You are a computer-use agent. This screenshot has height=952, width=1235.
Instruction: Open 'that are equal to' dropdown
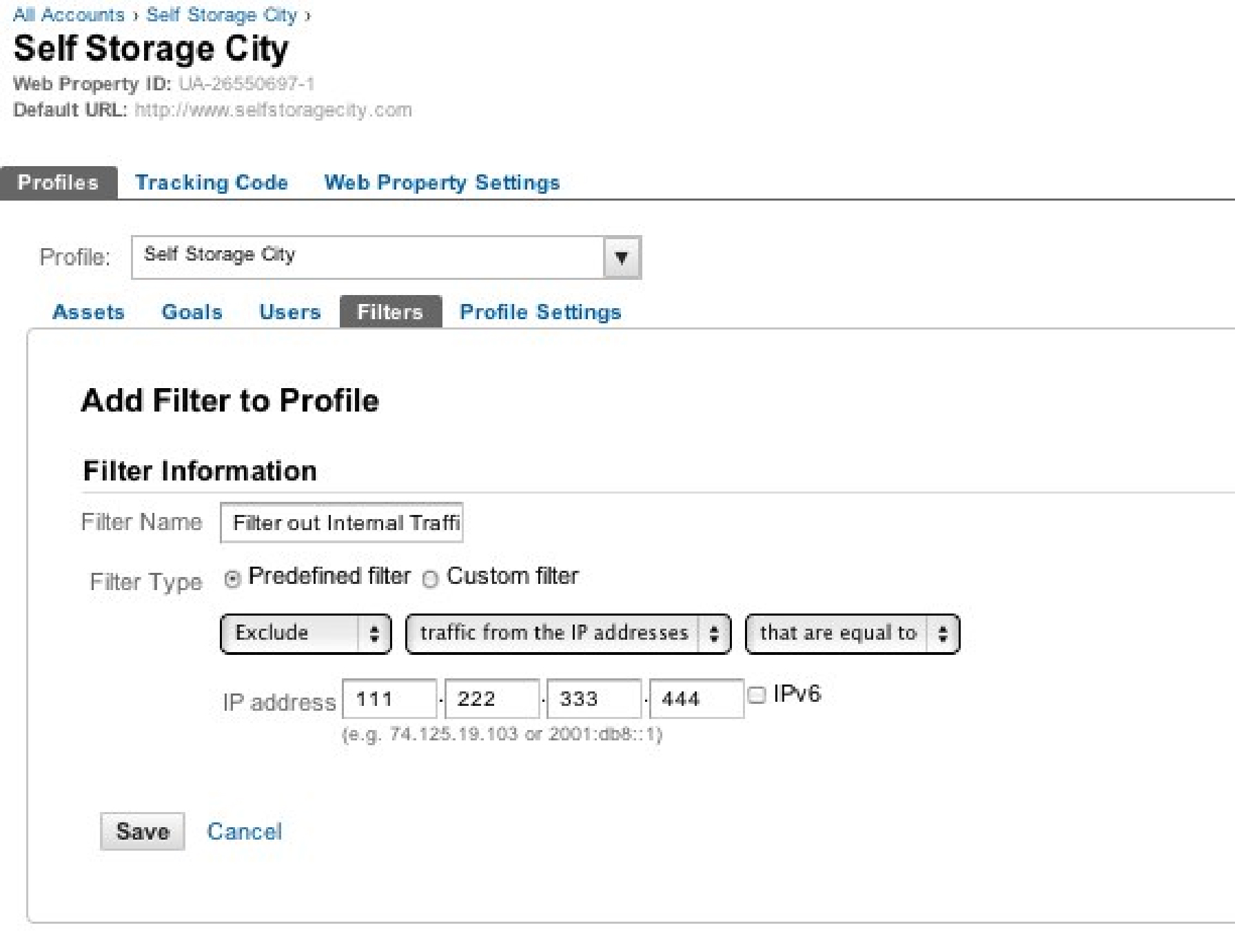click(x=852, y=634)
